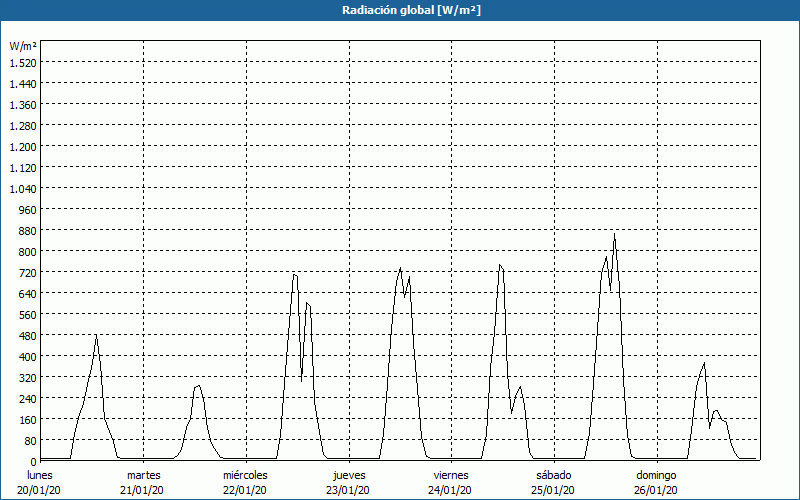Click Saturday's highest radiation peak near 860

[x=614, y=235]
